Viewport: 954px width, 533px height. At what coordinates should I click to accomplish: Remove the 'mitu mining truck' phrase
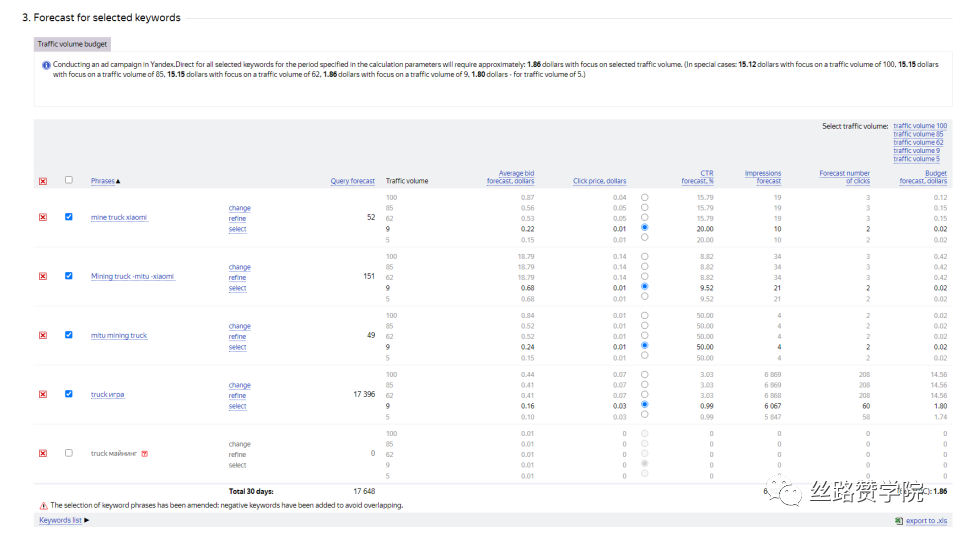coord(43,335)
